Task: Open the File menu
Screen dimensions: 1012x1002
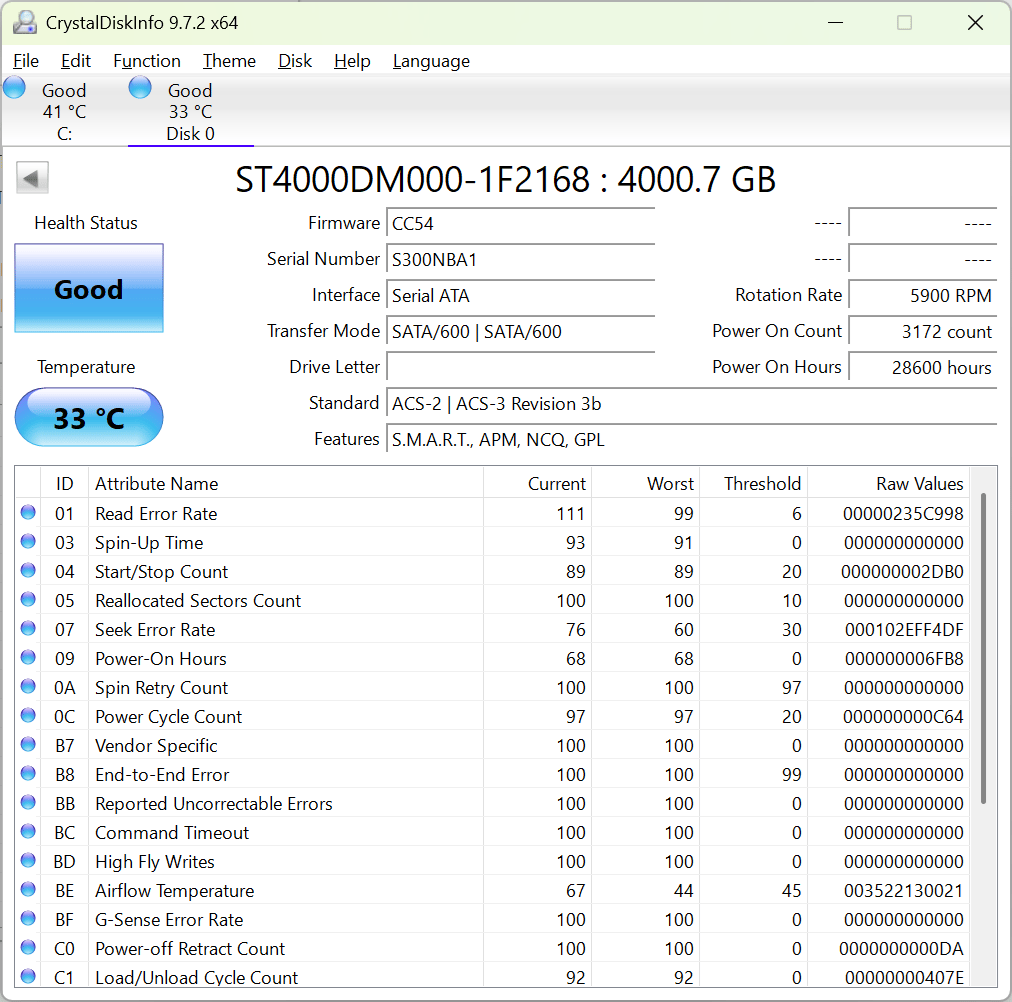Action: pyautogui.click(x=26, y=61)
